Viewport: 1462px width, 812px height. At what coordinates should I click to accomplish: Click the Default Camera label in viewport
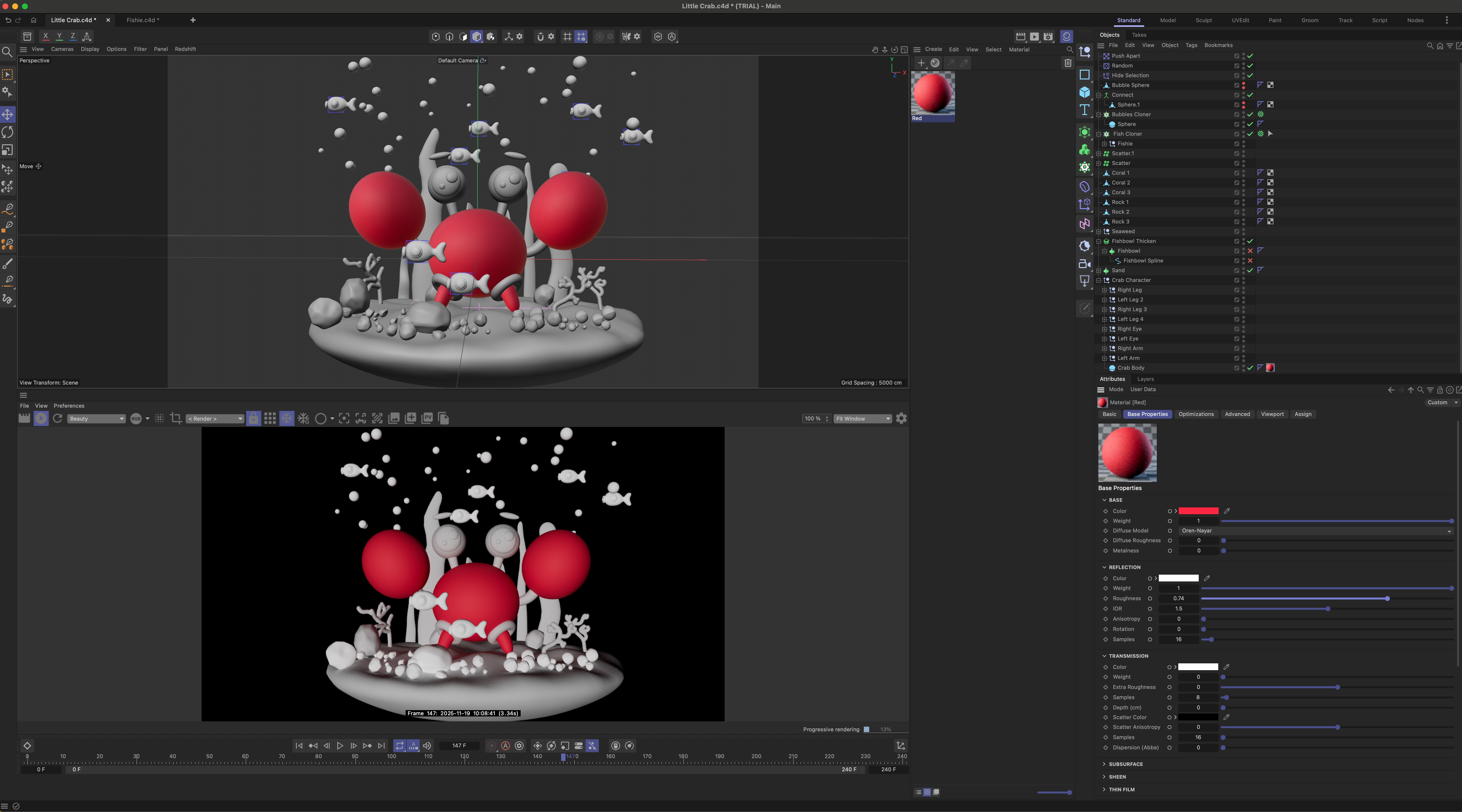[x=458, y=61]
